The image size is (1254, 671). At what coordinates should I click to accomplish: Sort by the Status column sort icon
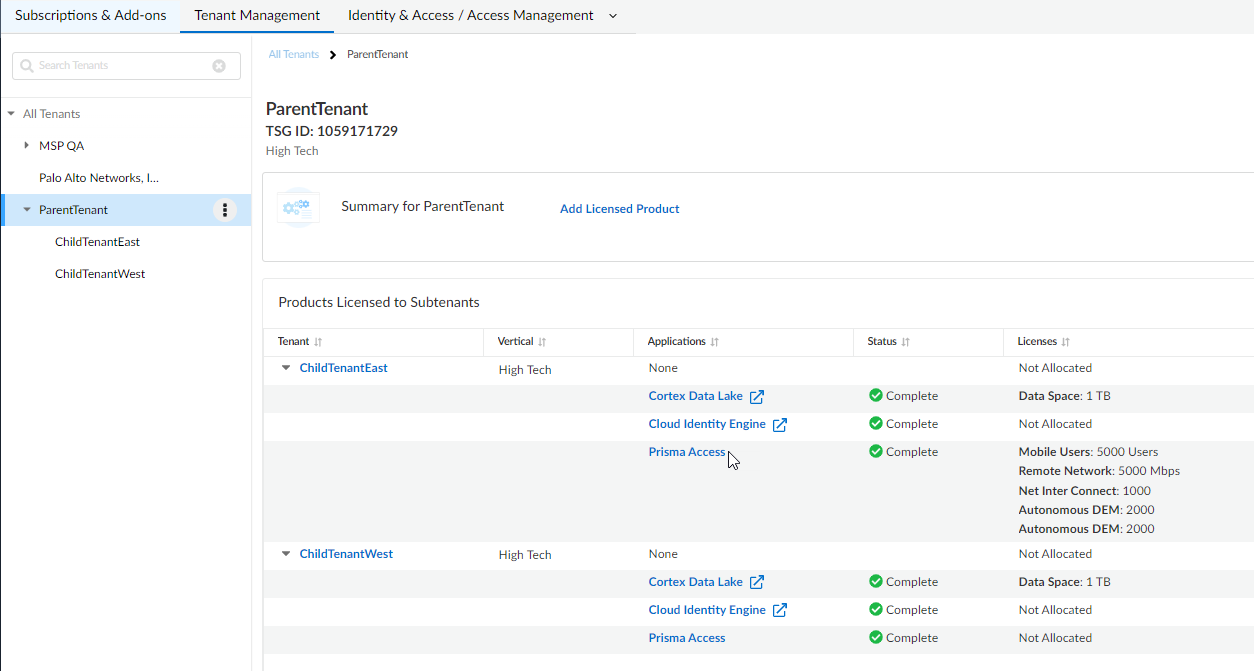(x=905, y=342)
